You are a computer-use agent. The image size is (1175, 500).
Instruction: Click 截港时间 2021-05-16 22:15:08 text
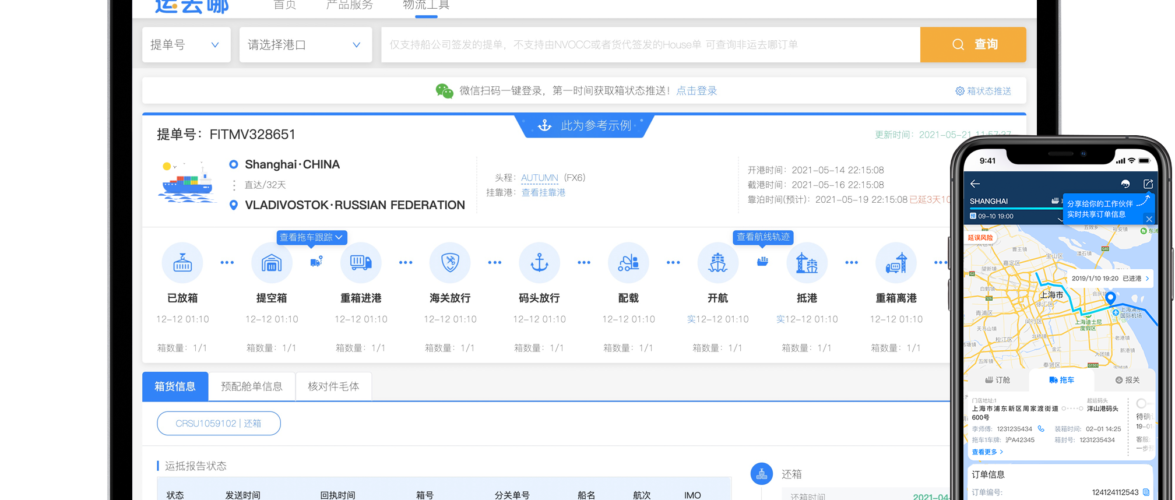(815, 184)
